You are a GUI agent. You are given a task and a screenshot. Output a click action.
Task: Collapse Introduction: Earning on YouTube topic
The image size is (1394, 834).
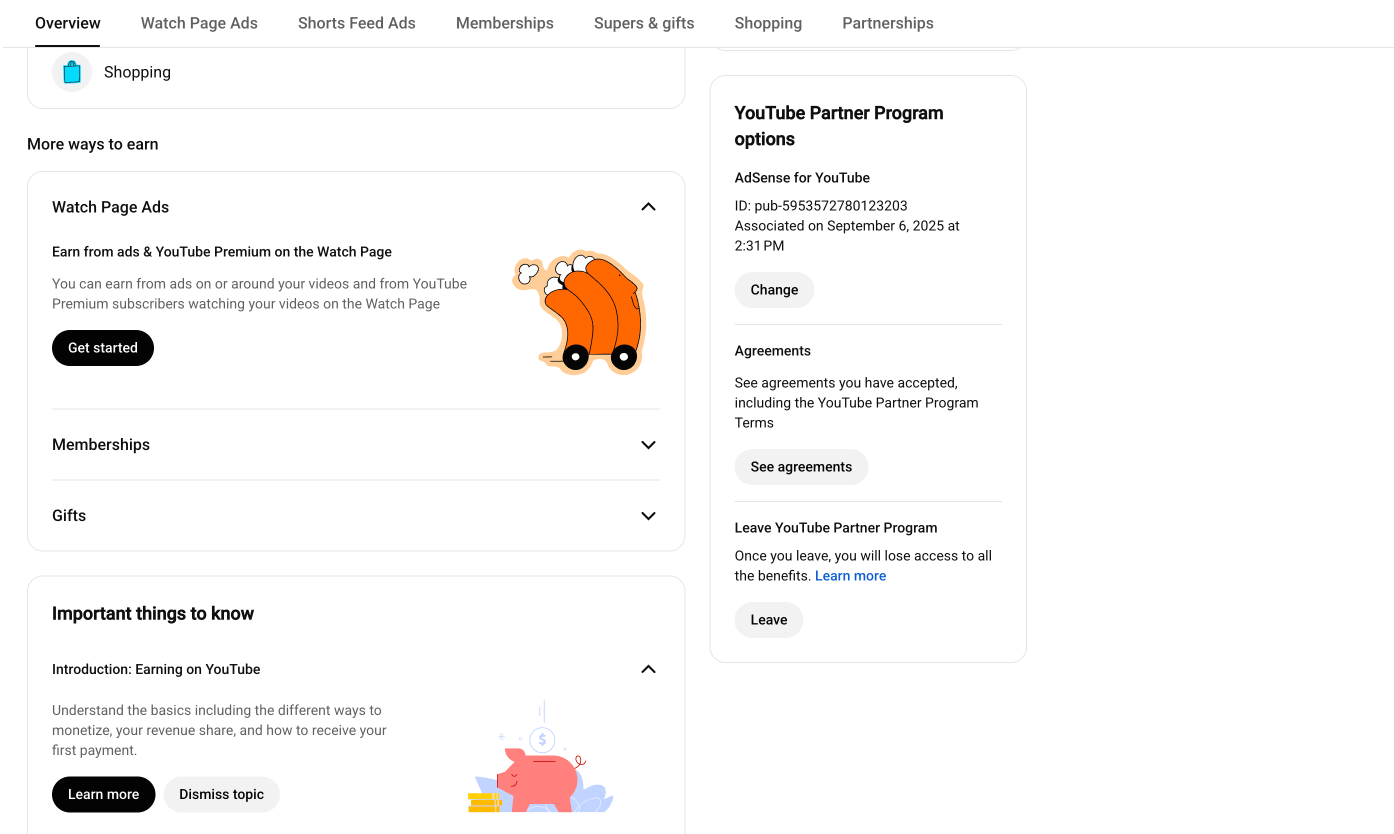tap(648, 669)
